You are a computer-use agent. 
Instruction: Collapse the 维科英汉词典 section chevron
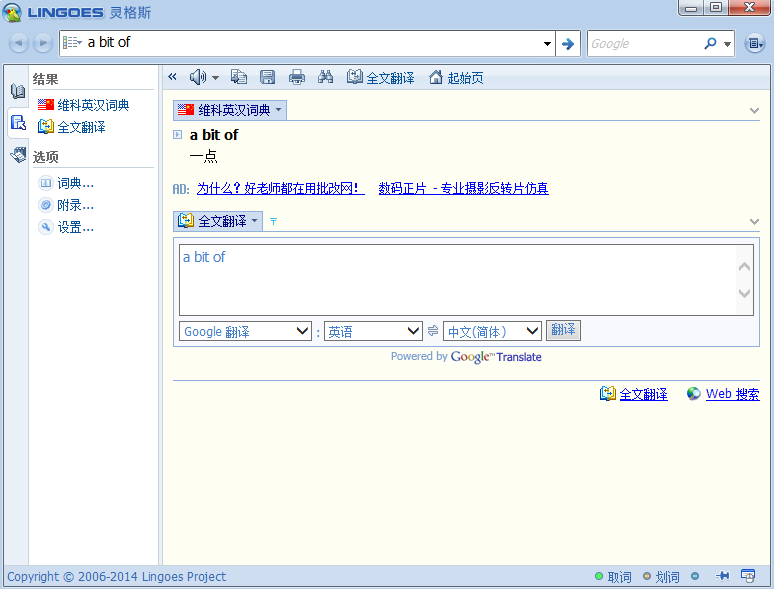754,111
